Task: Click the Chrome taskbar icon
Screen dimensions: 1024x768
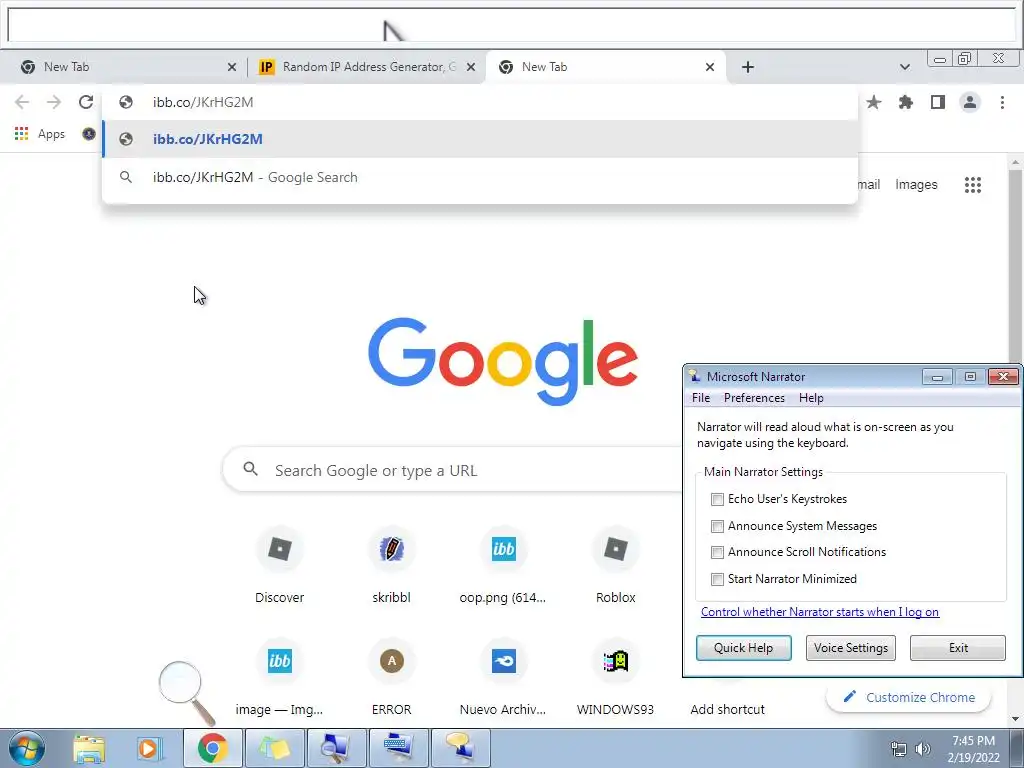Action: (x=212, y=748)
